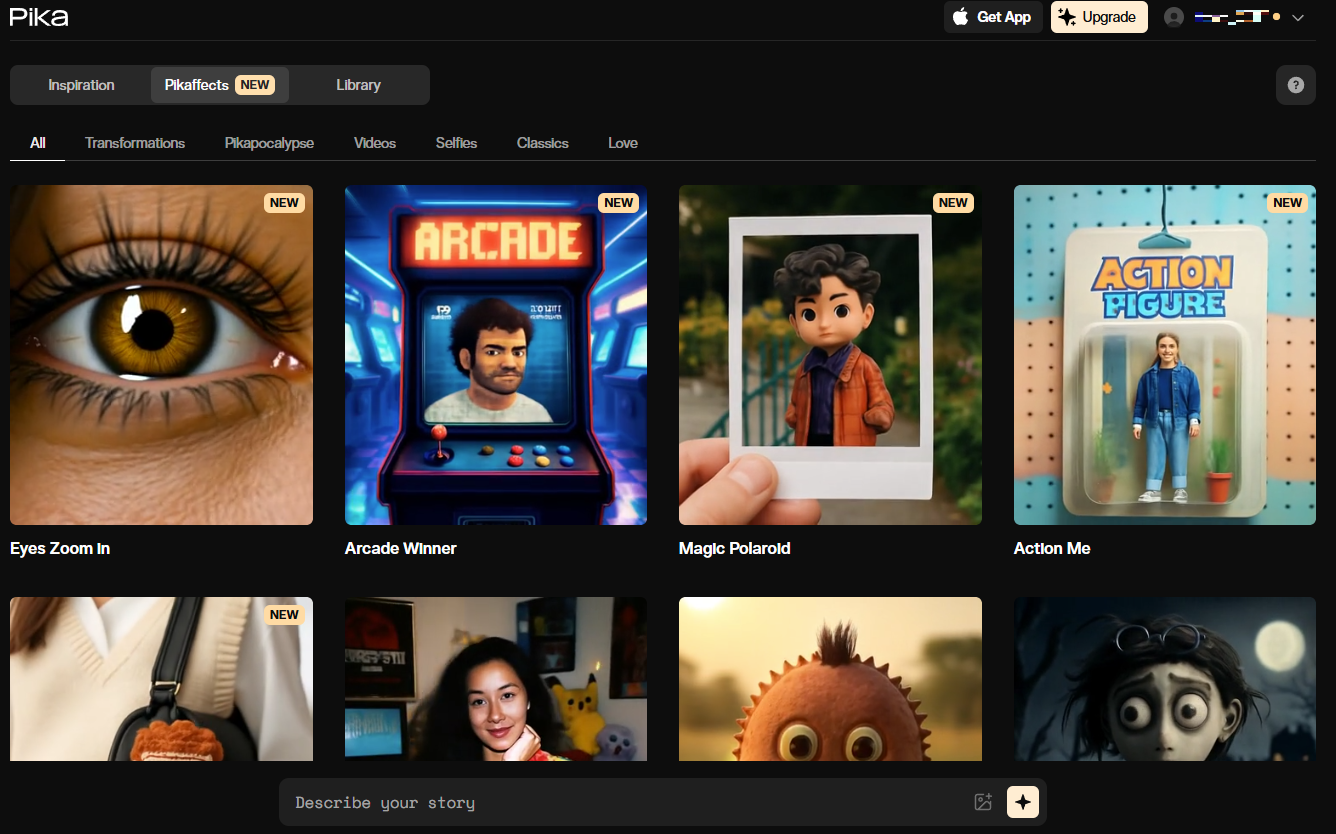Image resolution: width=1336 pixels, height=834 pixels.
Task: Click the Describe your story input field
Action: point(620,802)
